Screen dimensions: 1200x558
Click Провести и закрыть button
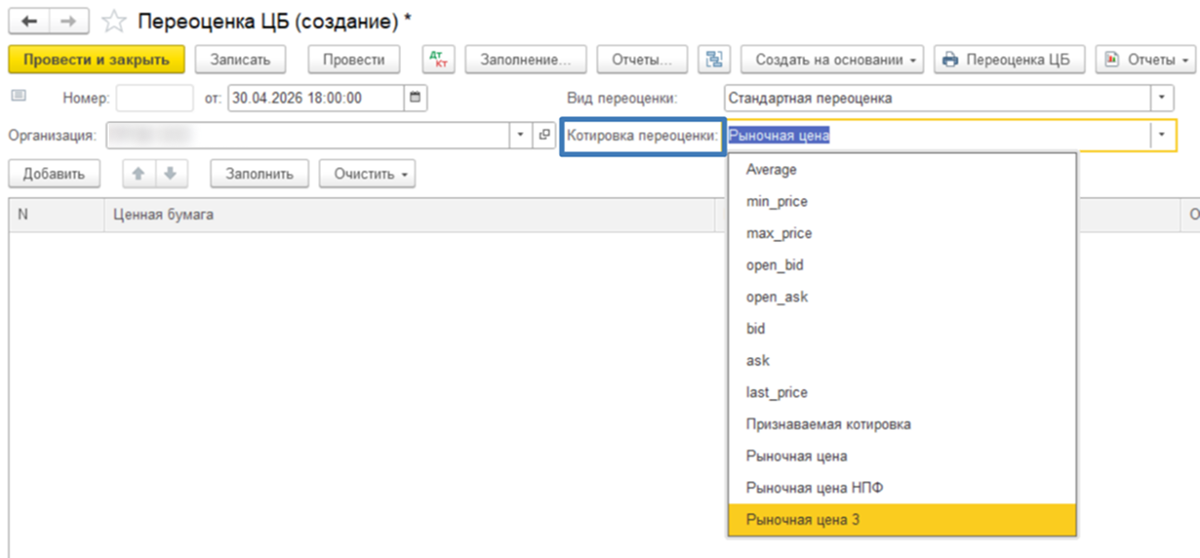97,59
